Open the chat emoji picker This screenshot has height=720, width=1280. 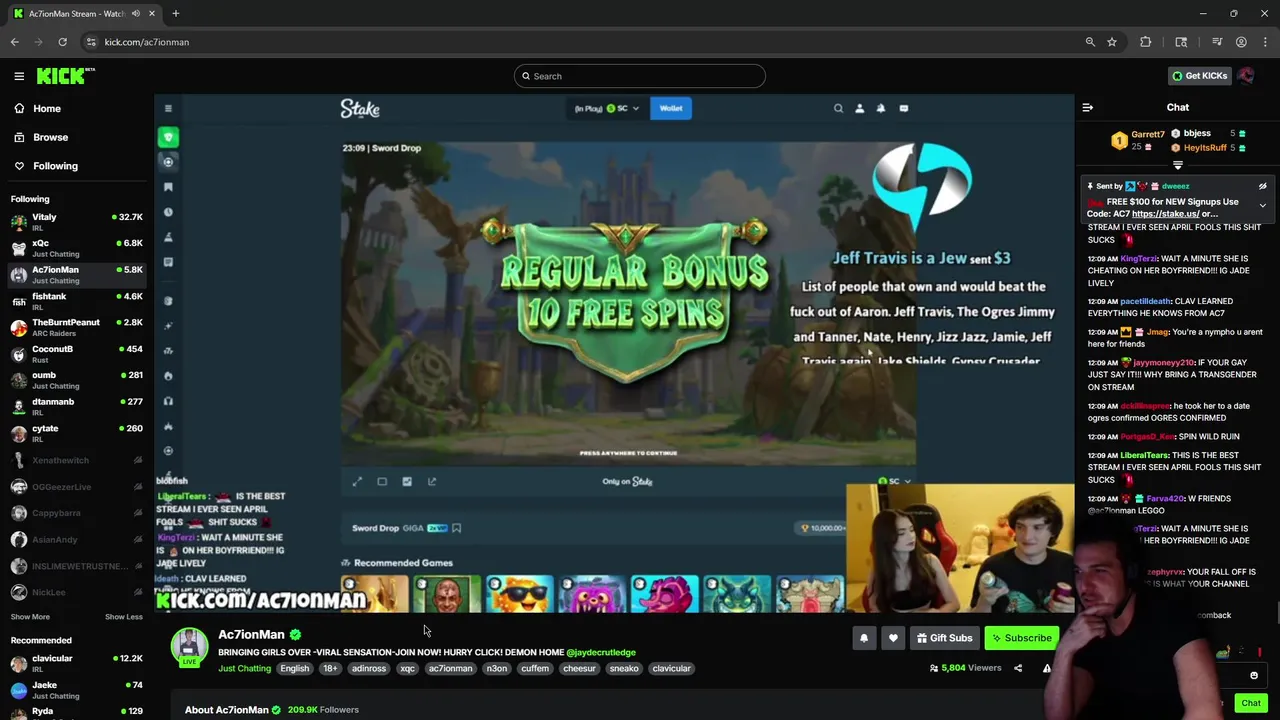(x=1254, y=676)
